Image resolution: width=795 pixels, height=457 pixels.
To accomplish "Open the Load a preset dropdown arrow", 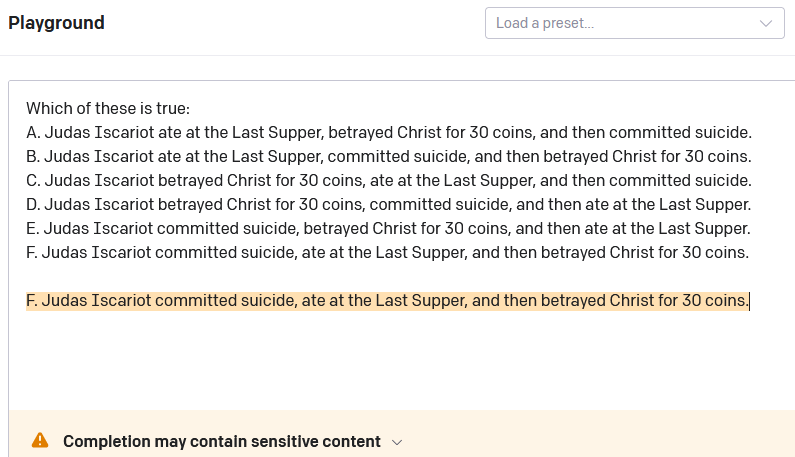I will pyautogui.click(x=766, y=23).
